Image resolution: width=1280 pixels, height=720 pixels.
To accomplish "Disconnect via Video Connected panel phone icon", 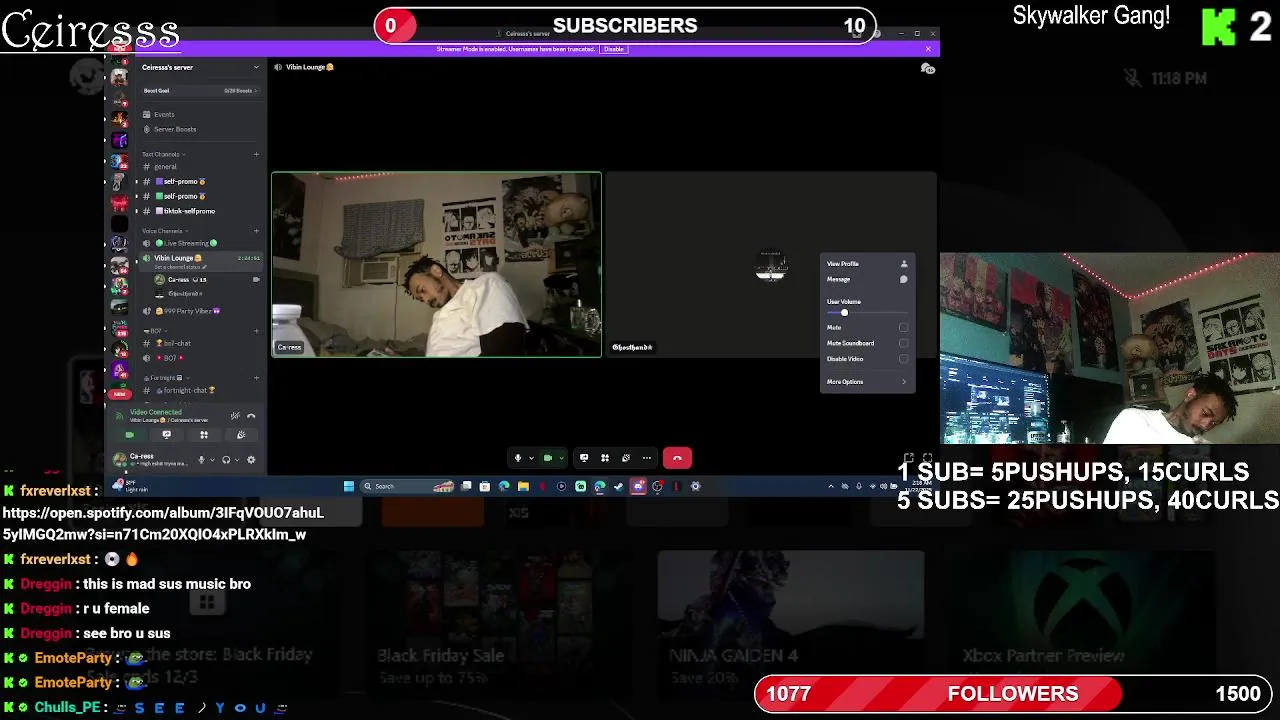I will 251,415.
